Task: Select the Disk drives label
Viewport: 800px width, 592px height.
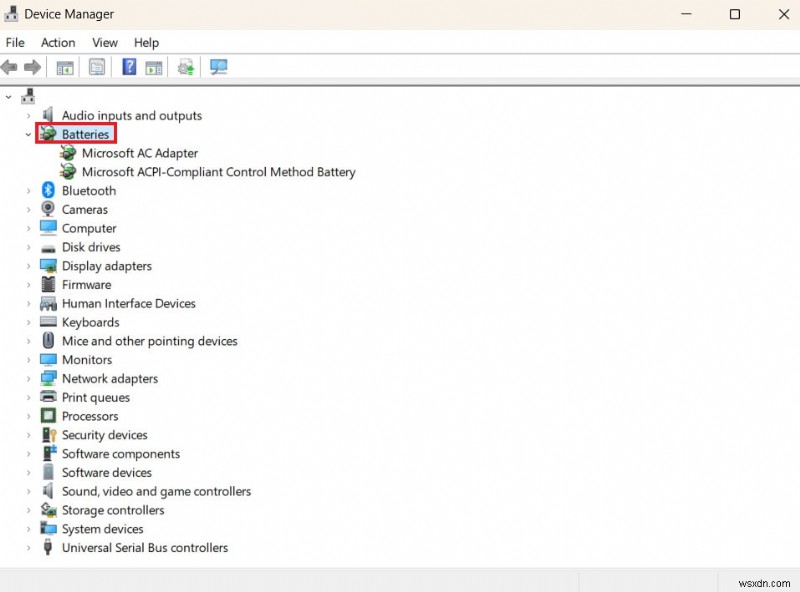Action: (91, 247)
